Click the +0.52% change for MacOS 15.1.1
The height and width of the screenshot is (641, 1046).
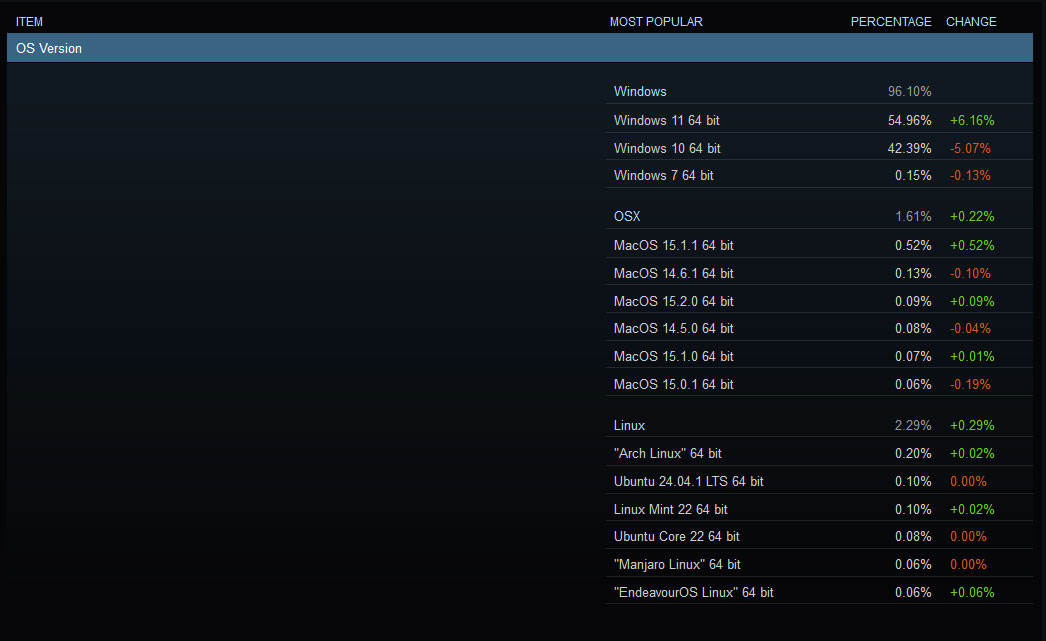click(972, 245)
